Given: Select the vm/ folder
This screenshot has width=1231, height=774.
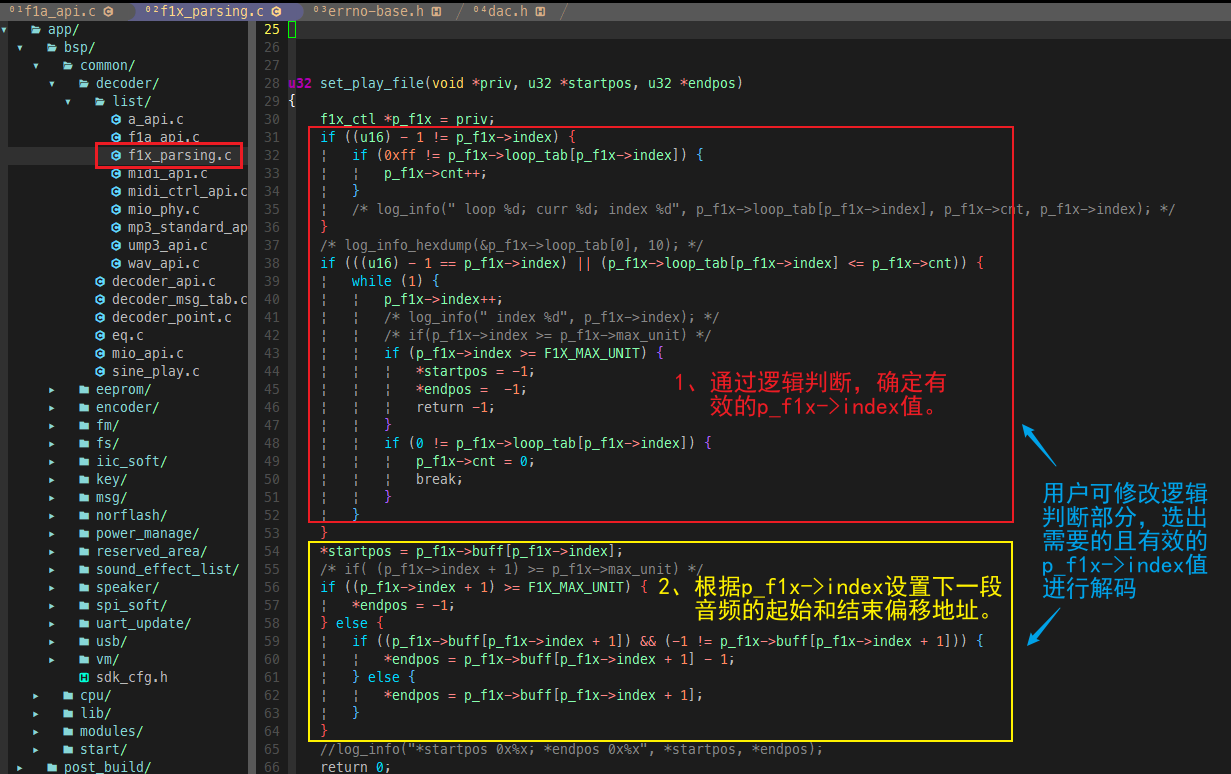Looking at the screenshot, I should click(x=107, y=660).
